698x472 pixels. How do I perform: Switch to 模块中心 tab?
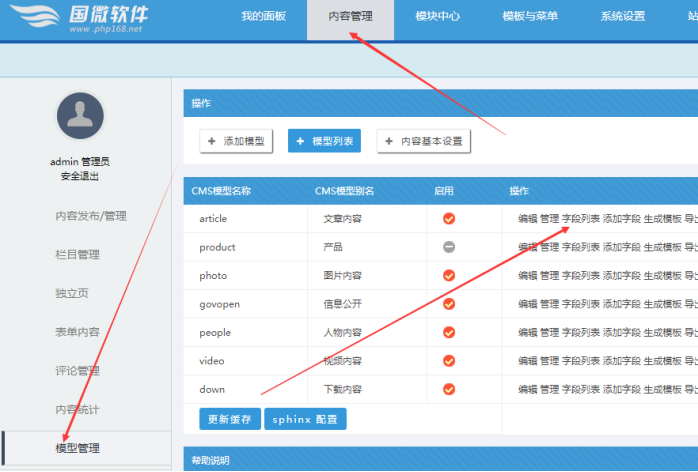(x=437, y=17)
